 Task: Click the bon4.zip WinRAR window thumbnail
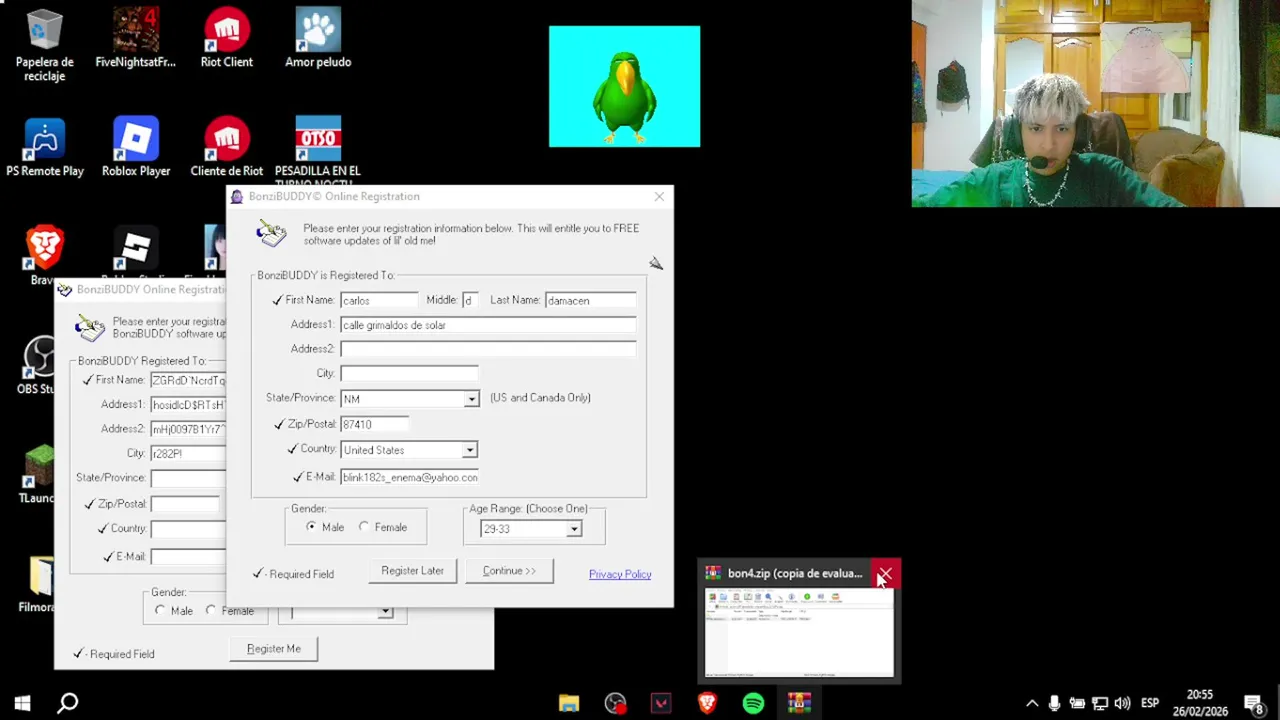click(x=799, y=633)
